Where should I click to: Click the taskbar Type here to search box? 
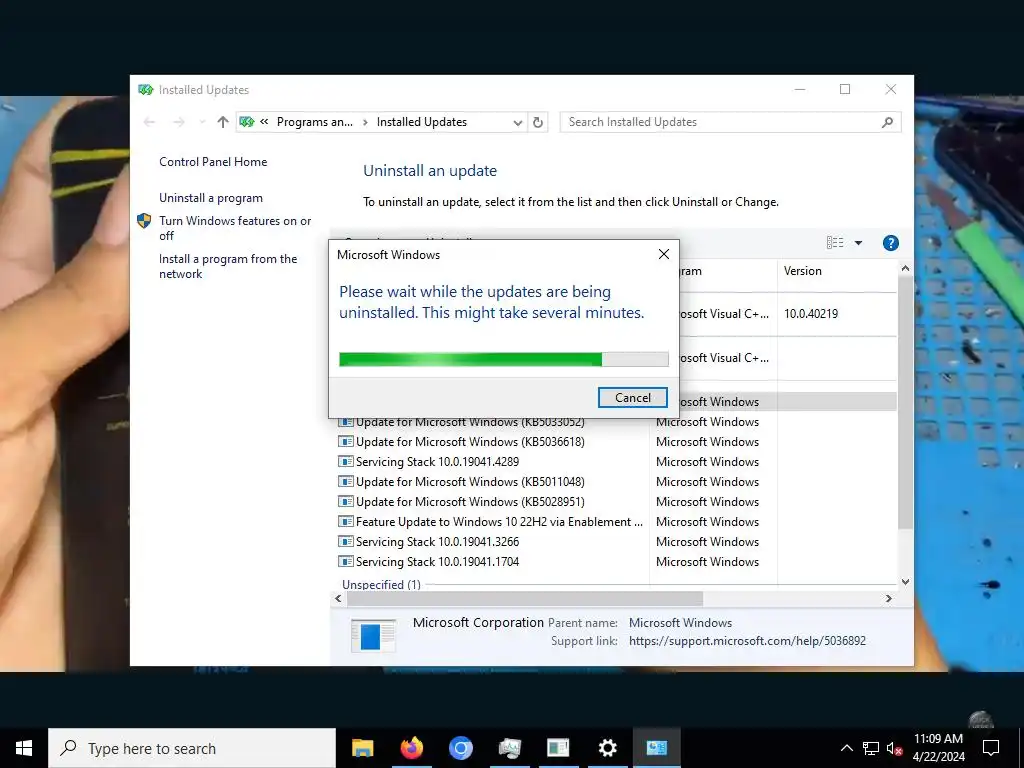(x=192, y=748)
